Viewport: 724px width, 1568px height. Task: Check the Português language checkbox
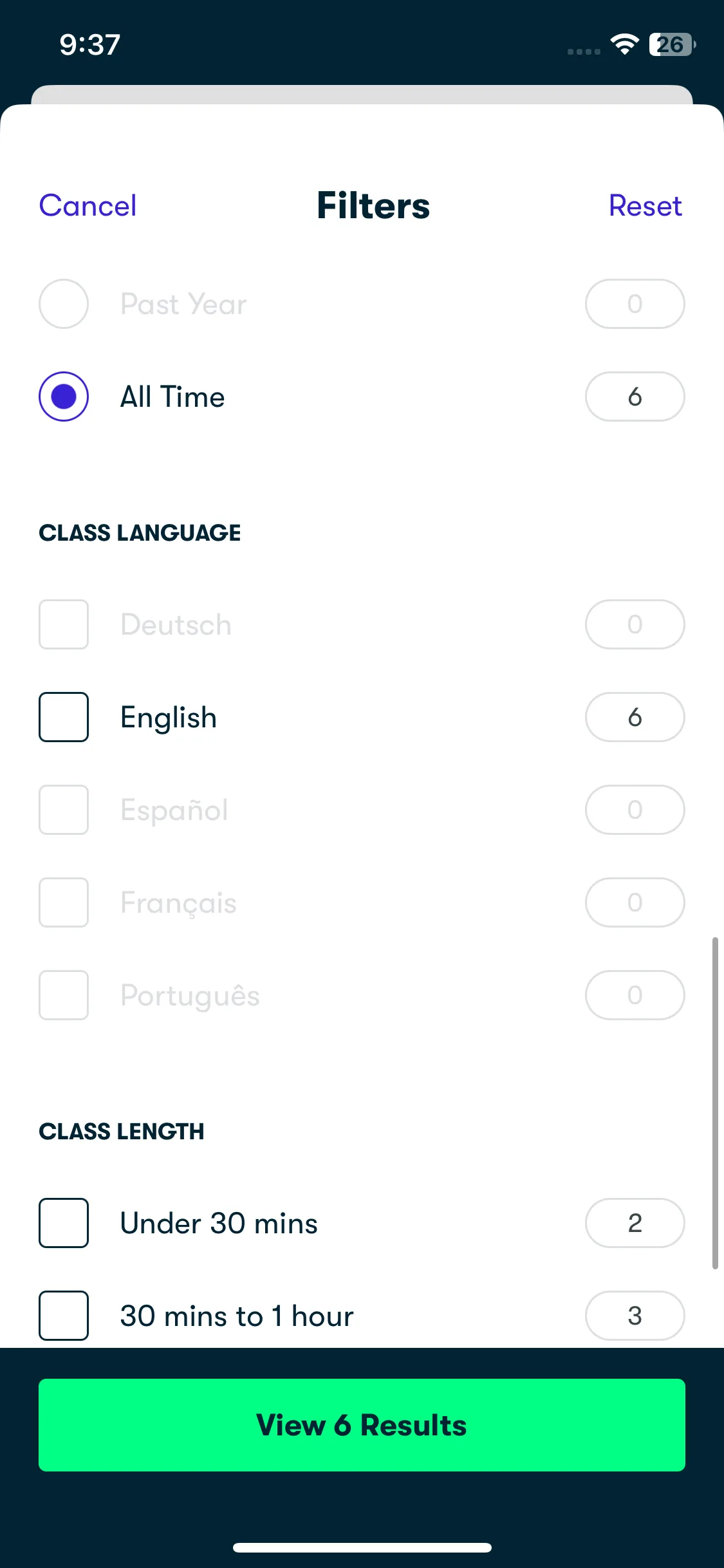(x=64, y=995)
